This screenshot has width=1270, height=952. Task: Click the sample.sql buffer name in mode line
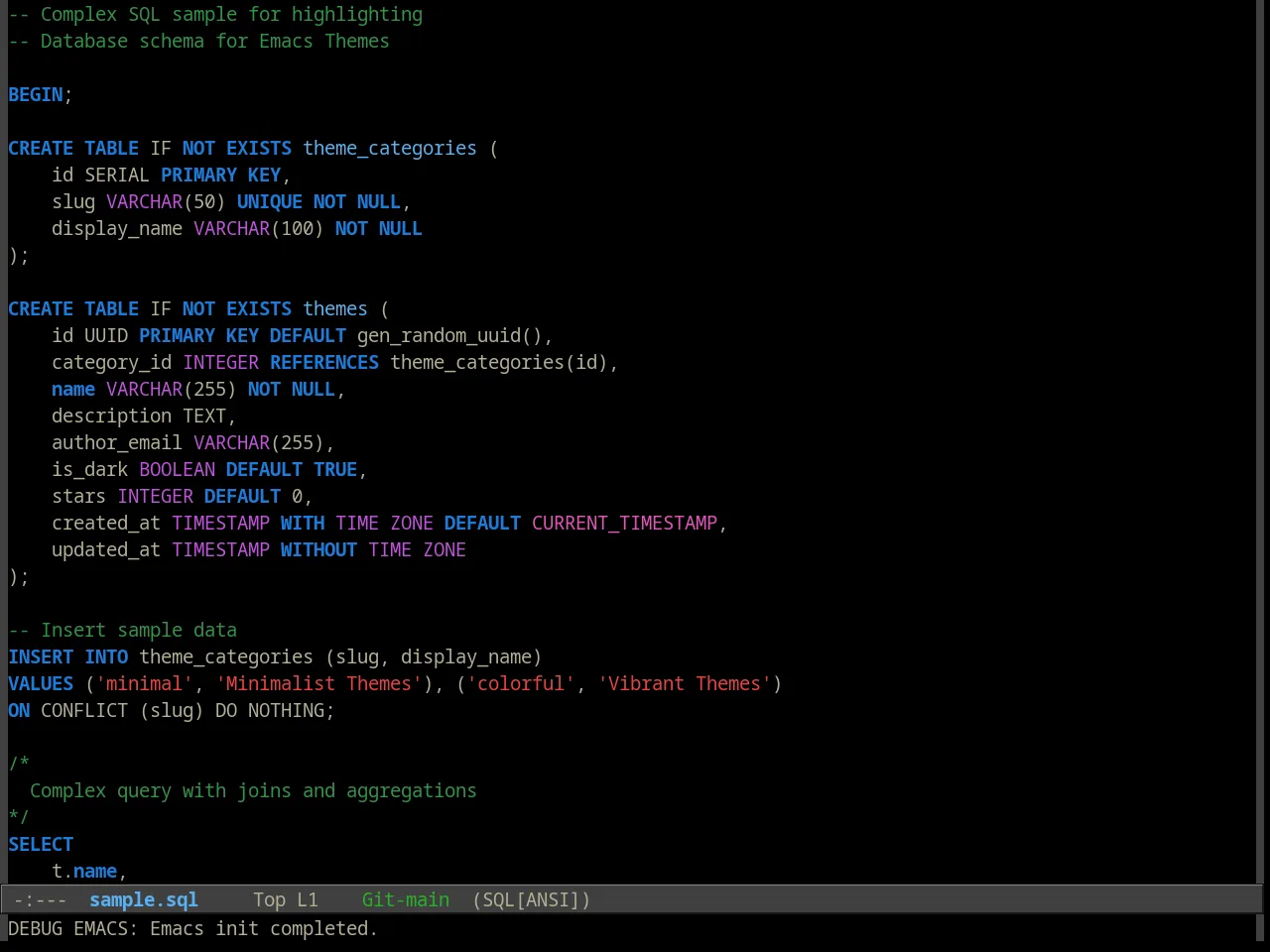tap(144, 899)
